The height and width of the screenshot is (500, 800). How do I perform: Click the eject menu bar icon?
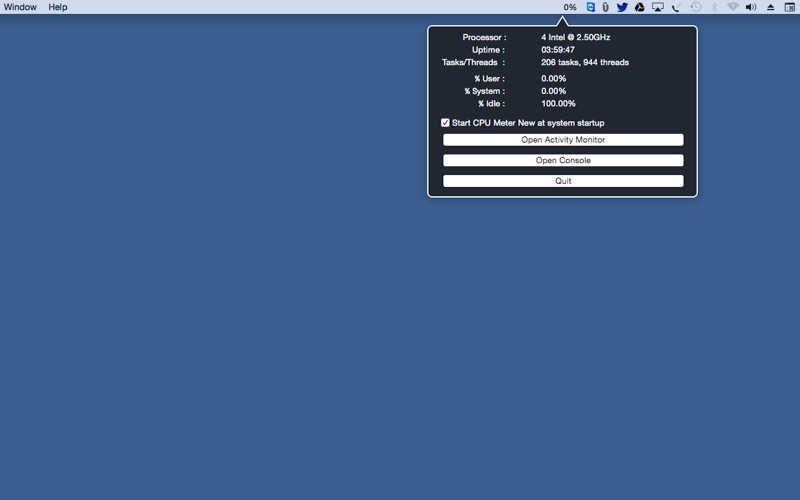(770, 7)
